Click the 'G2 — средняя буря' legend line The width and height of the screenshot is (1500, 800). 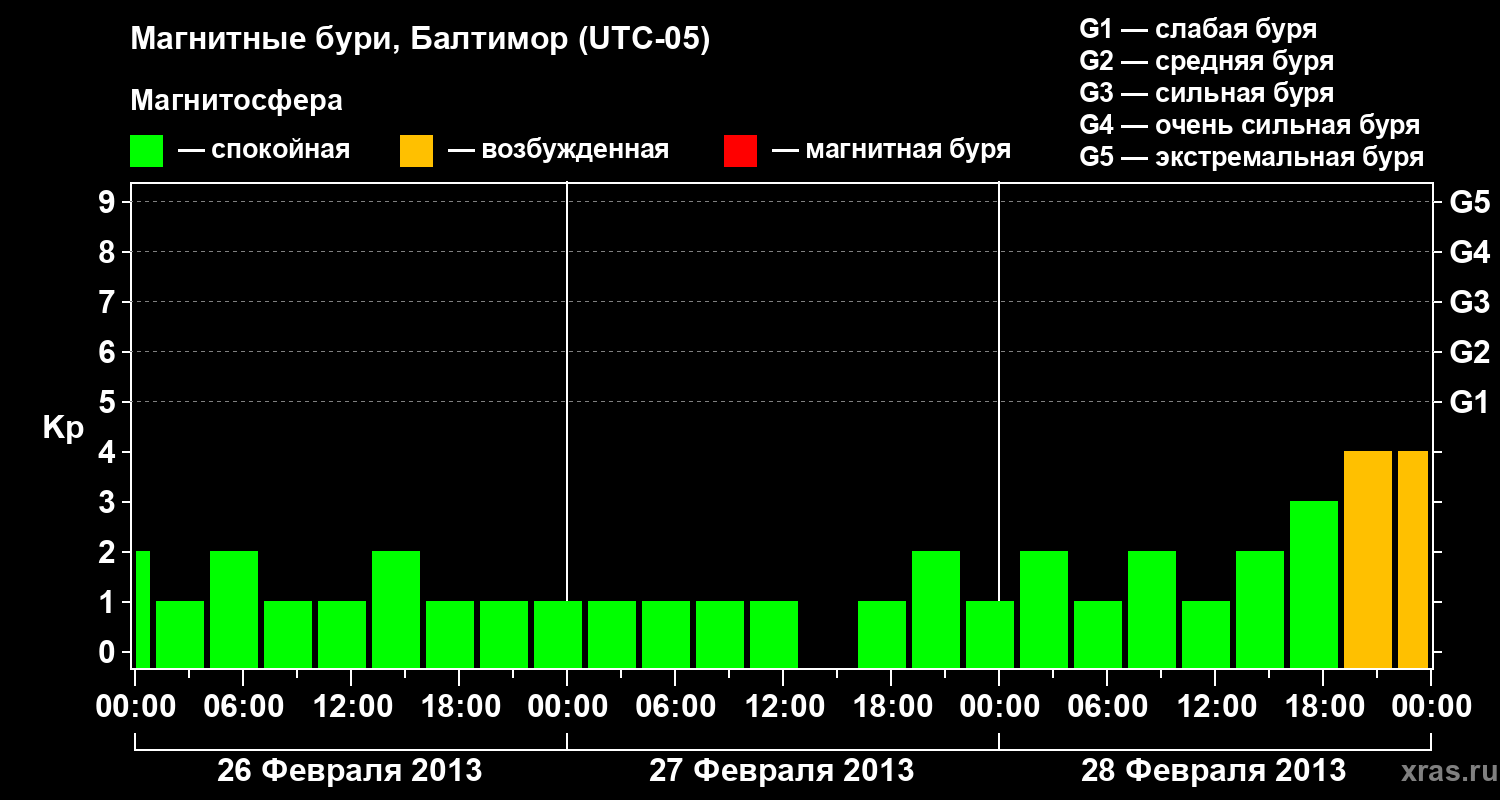pos(1206,61)
